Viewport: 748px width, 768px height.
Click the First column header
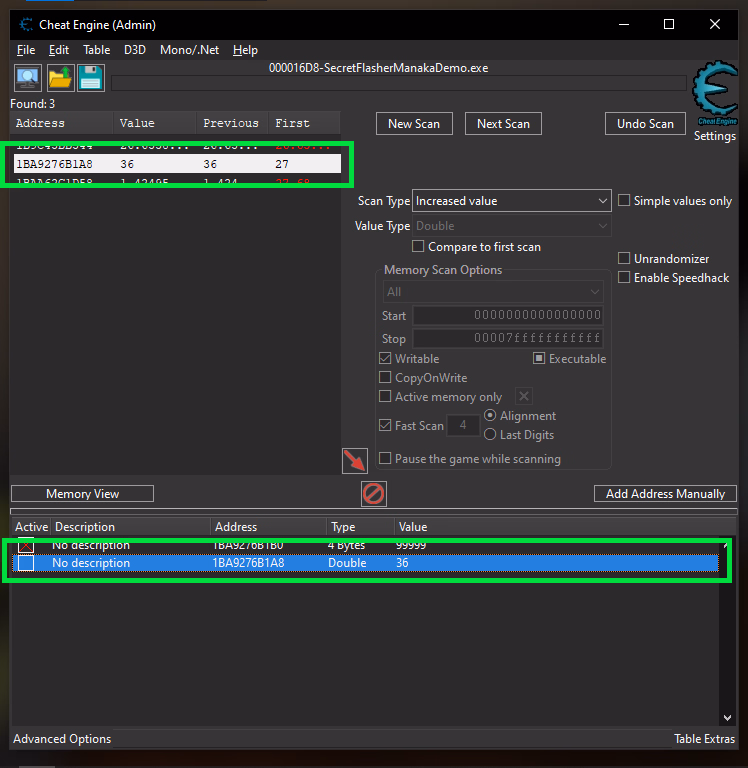pos(304,123)
